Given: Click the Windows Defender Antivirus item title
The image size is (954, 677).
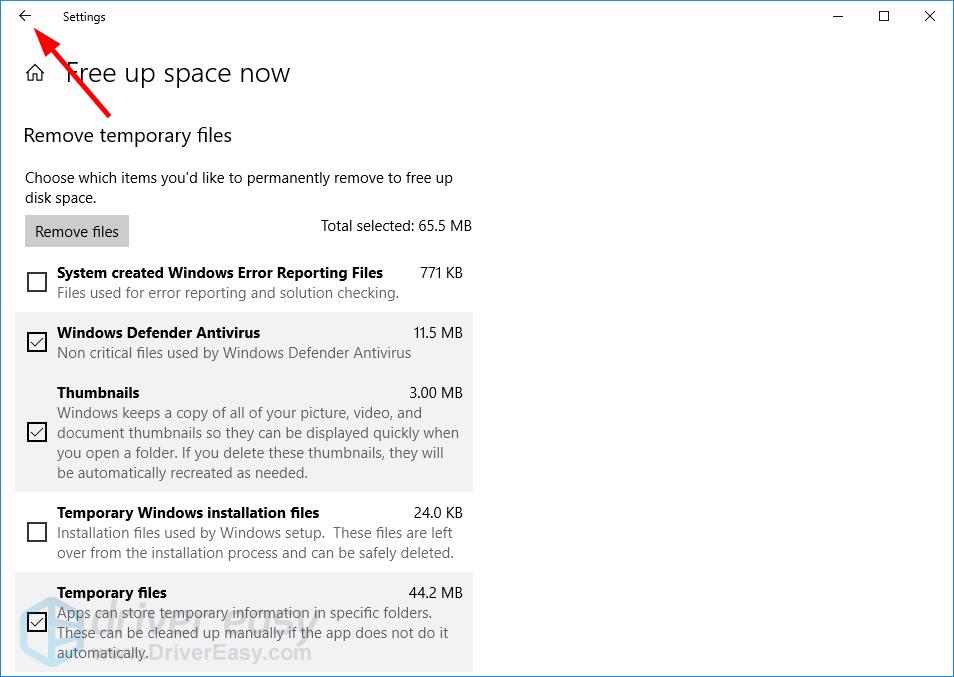Looking at the screenshot, I should 158,333.
